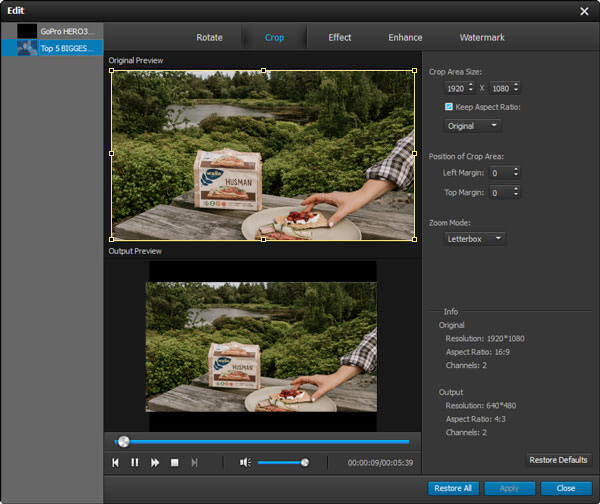Click the timecode 00:00:09/00:05:39

click(x=380, y=463)
